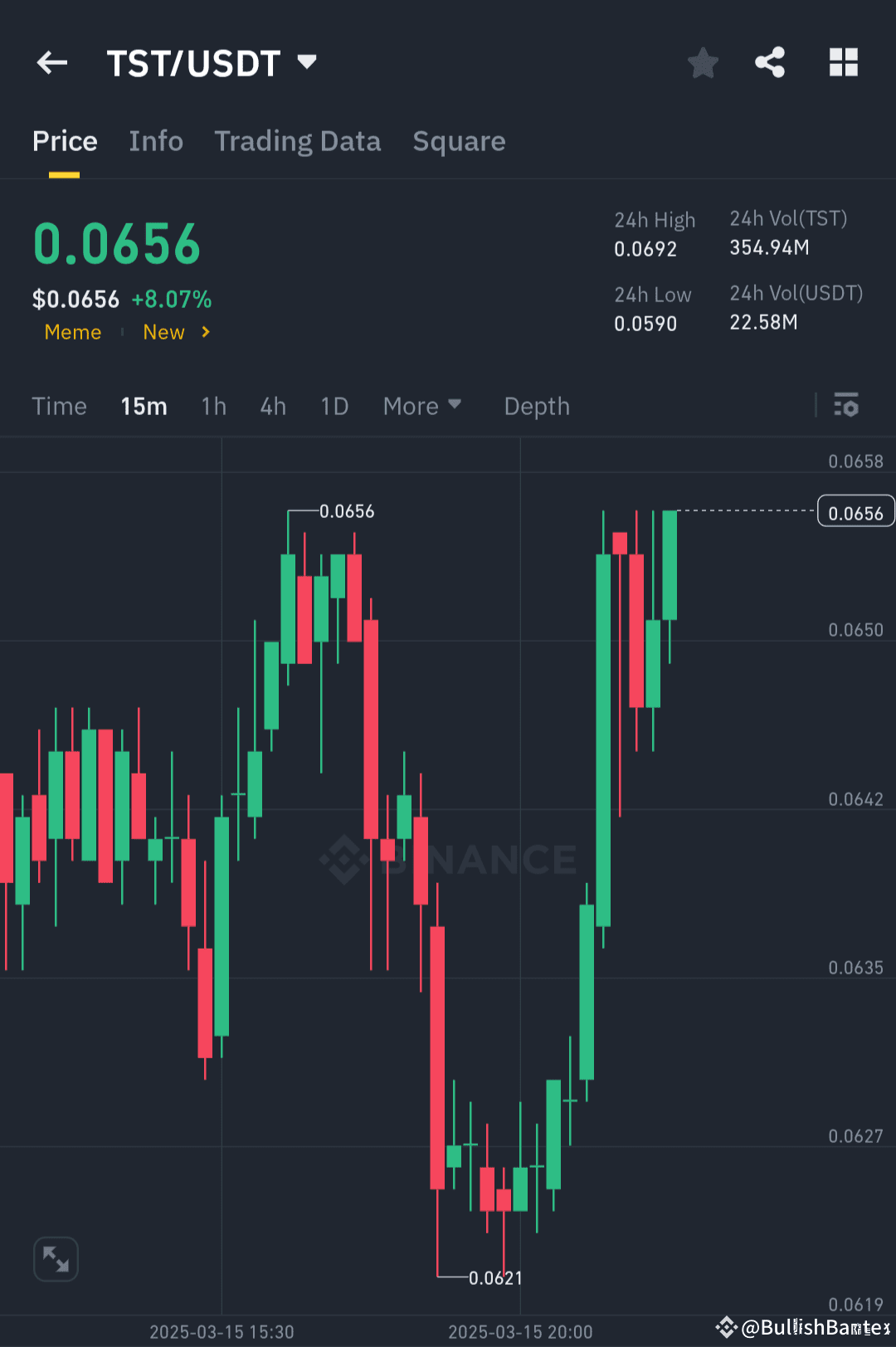Tap the star to favorite TST/USDT

(703, 62)
